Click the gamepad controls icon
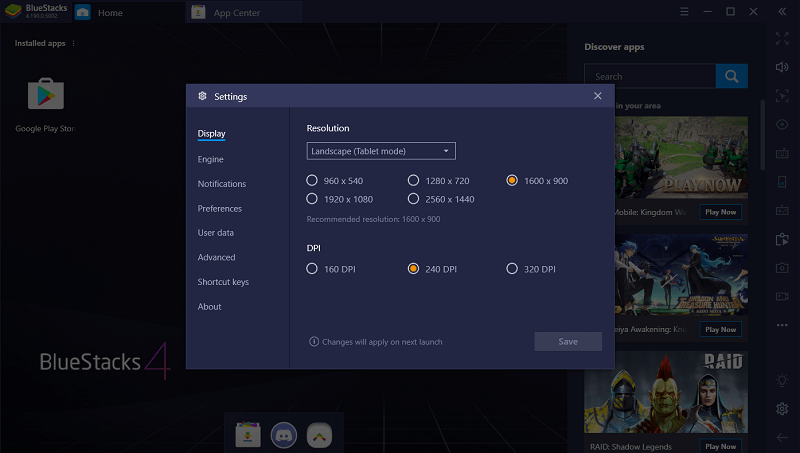 pos(782,210)
